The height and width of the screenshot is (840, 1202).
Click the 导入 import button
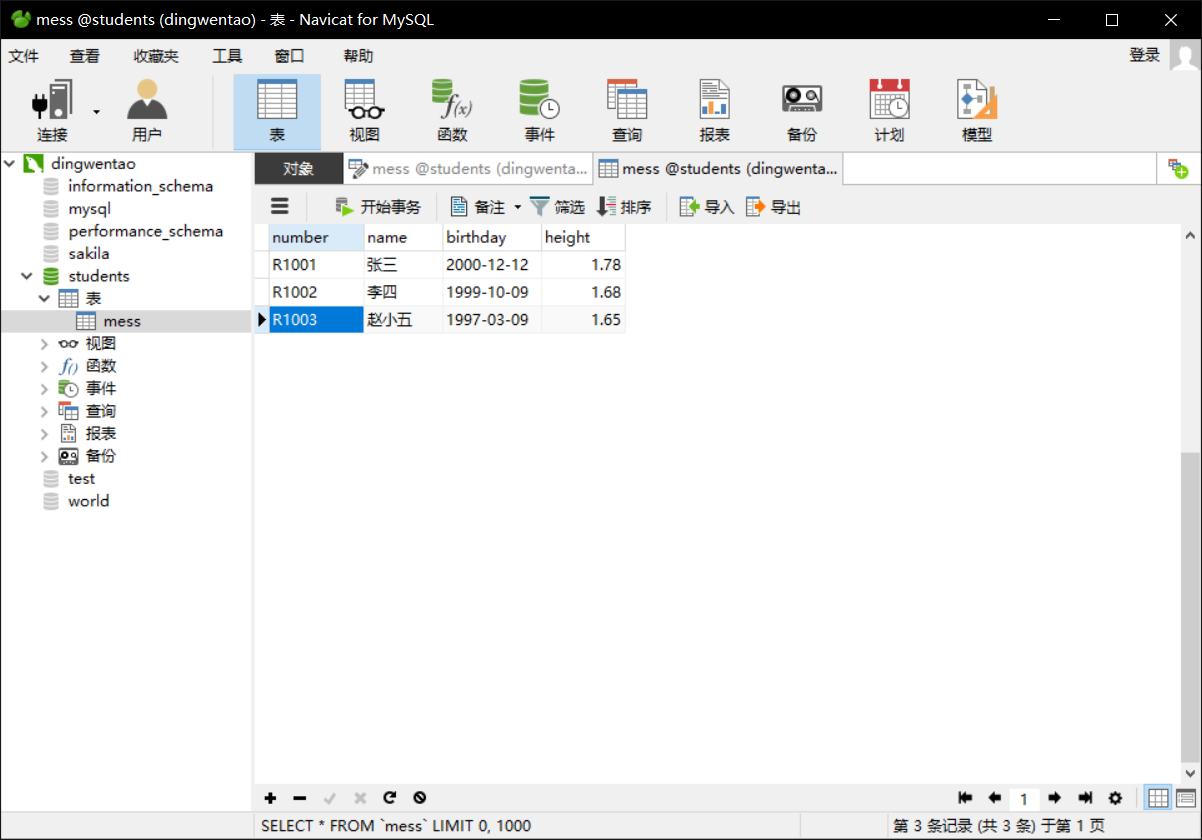[707, 207]
